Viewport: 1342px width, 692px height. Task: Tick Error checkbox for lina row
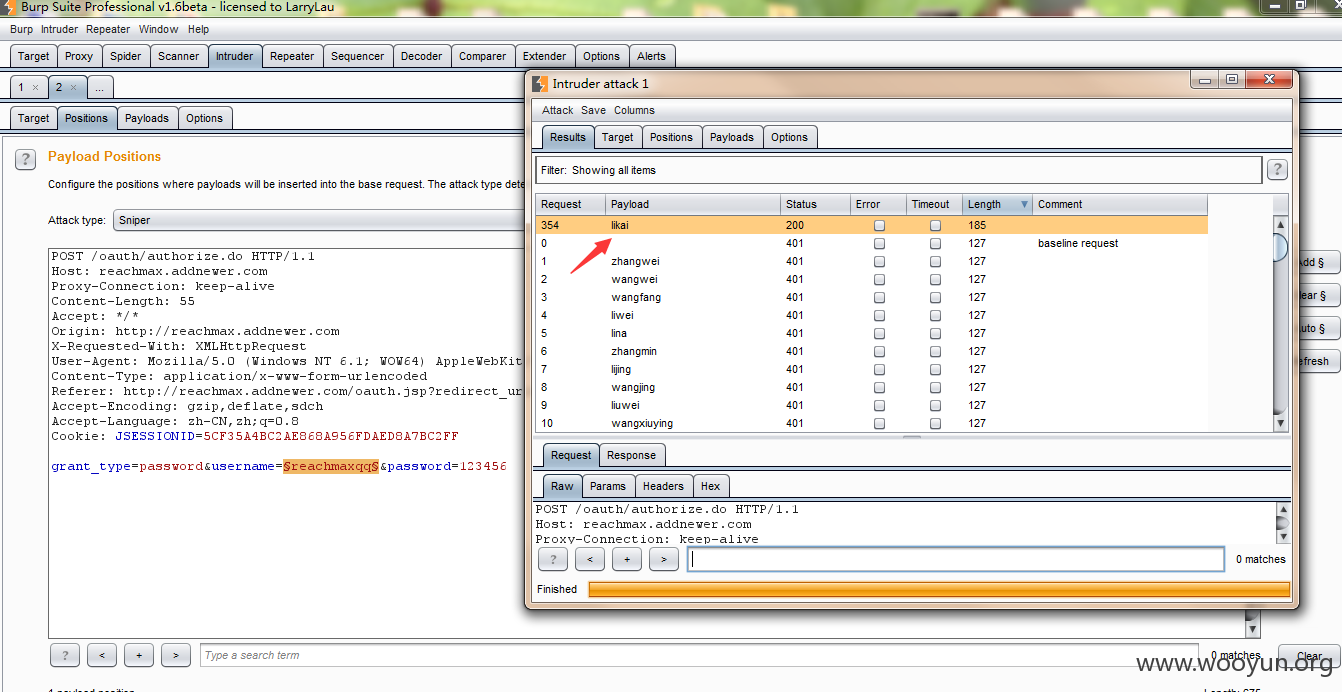(879, 334)
